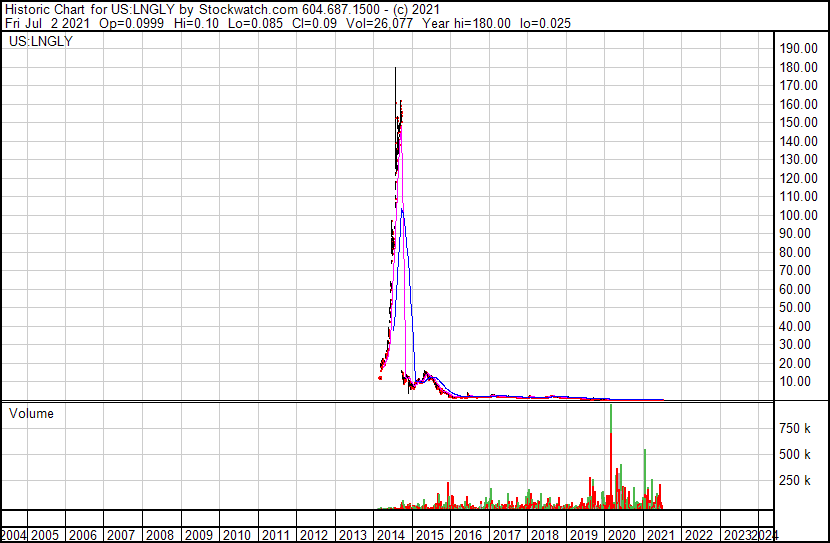
Task: Click the 2009 year label on time axis
Action: point(199,536)
